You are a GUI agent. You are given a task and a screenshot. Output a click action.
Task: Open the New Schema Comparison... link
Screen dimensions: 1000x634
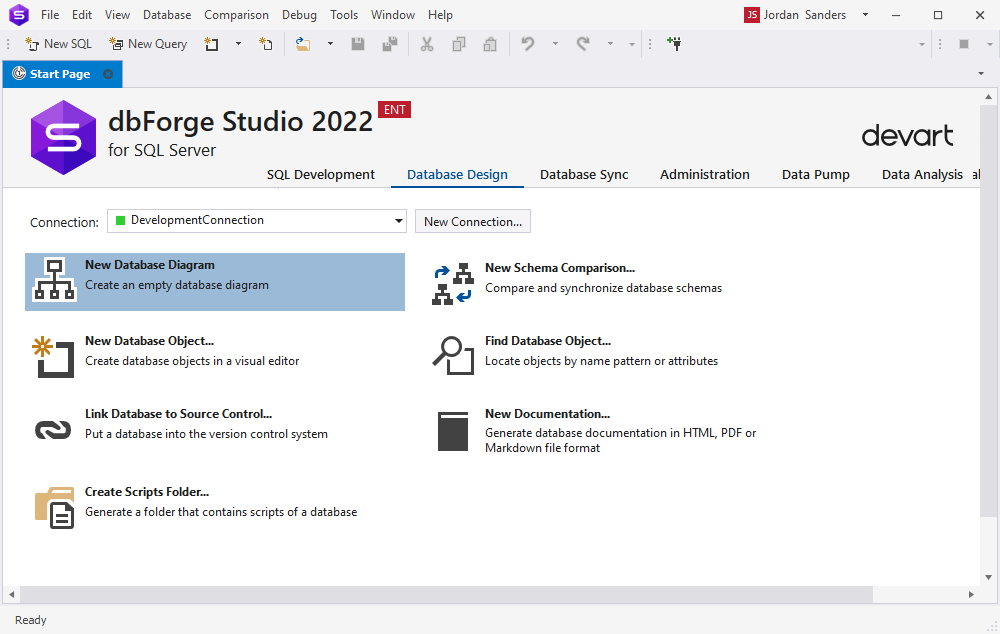(560, 268)
